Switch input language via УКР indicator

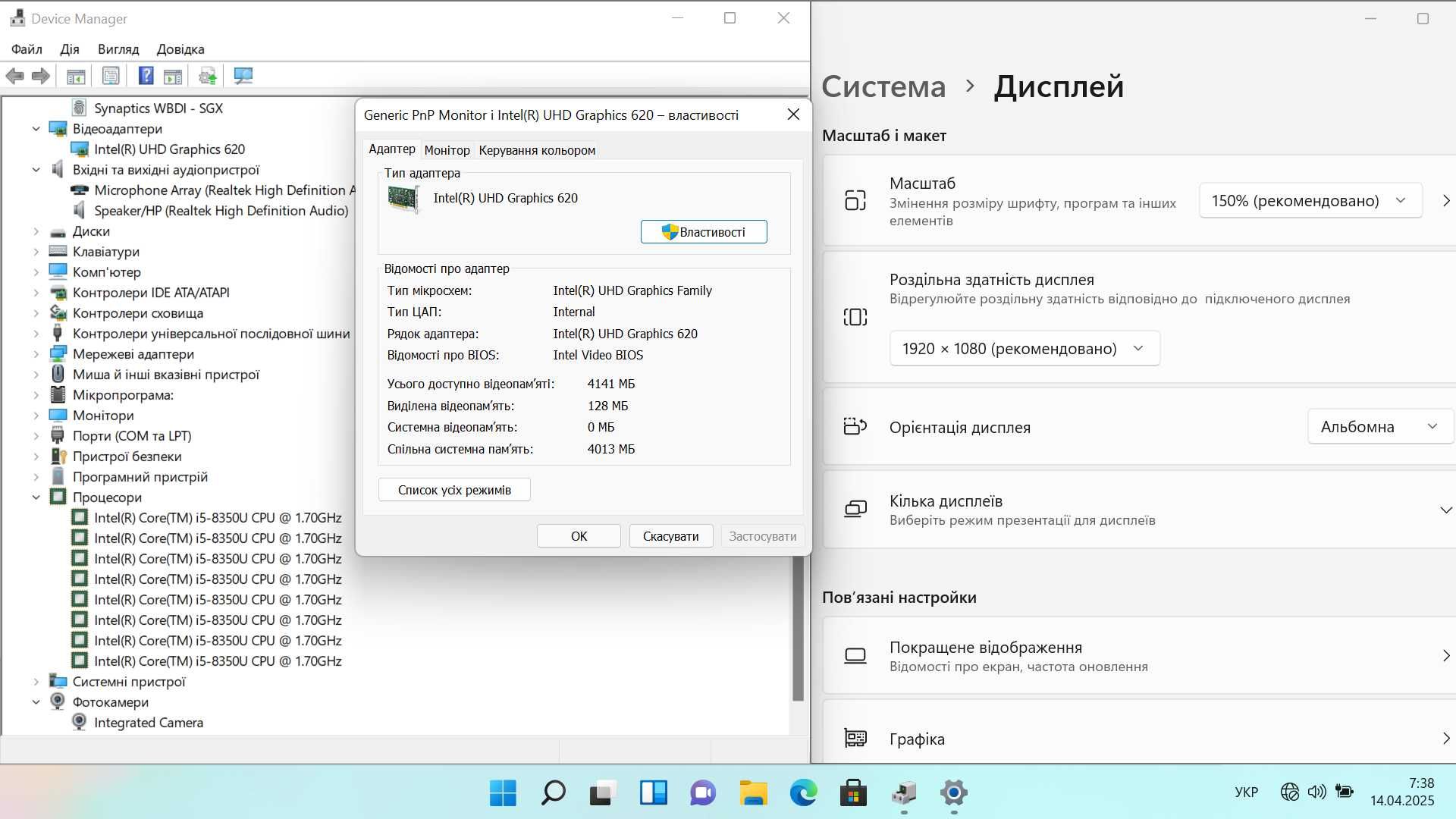[x=1246, y=792]
